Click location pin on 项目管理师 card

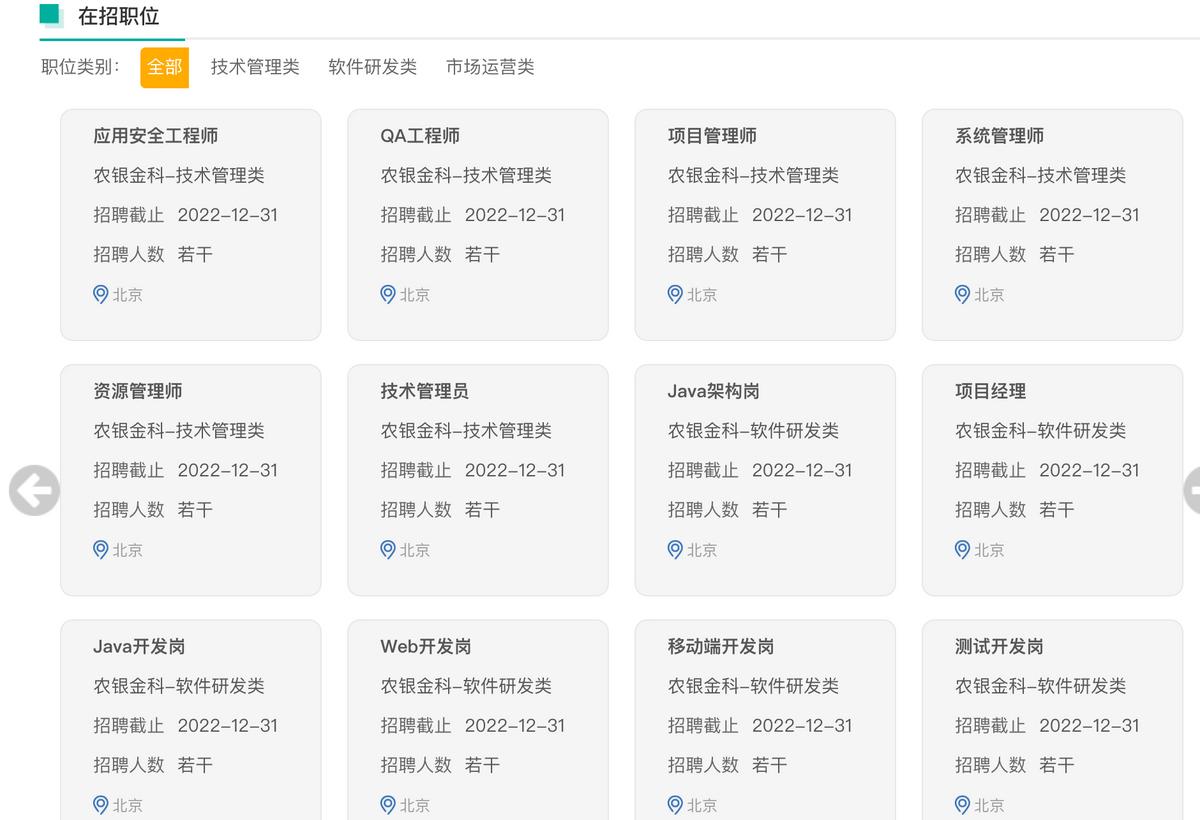pos(675,294)
